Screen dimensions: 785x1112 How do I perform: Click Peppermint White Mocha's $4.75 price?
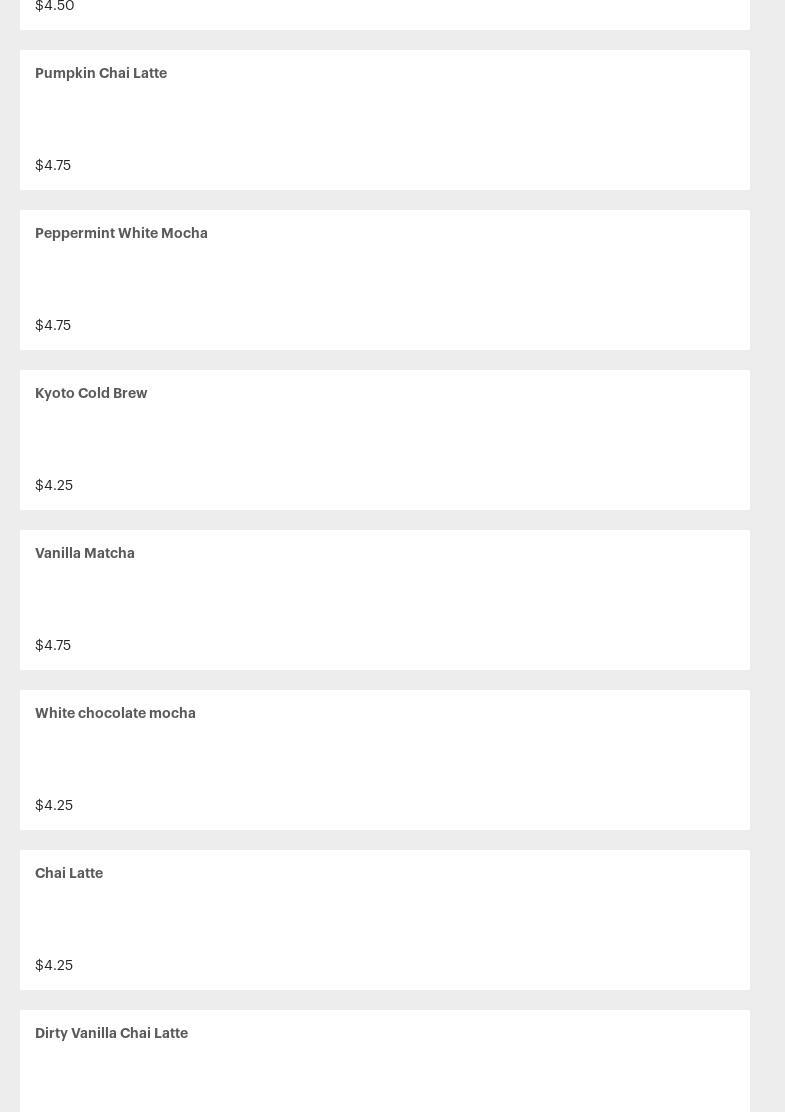click(53, 325)
